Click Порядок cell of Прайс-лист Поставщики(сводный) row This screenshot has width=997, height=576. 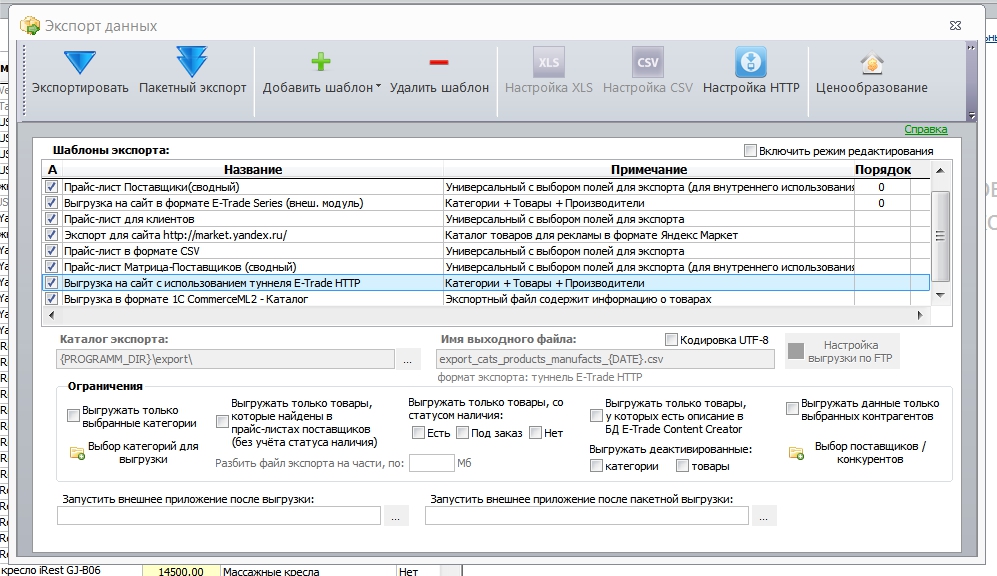pyautogui.click(x=881, y=187)
